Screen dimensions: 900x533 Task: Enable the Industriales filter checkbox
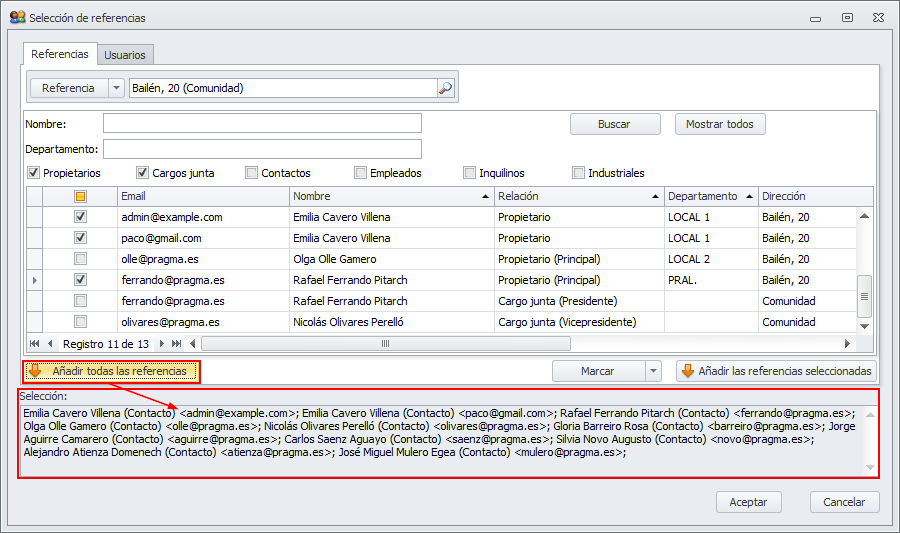pos(579,173)
